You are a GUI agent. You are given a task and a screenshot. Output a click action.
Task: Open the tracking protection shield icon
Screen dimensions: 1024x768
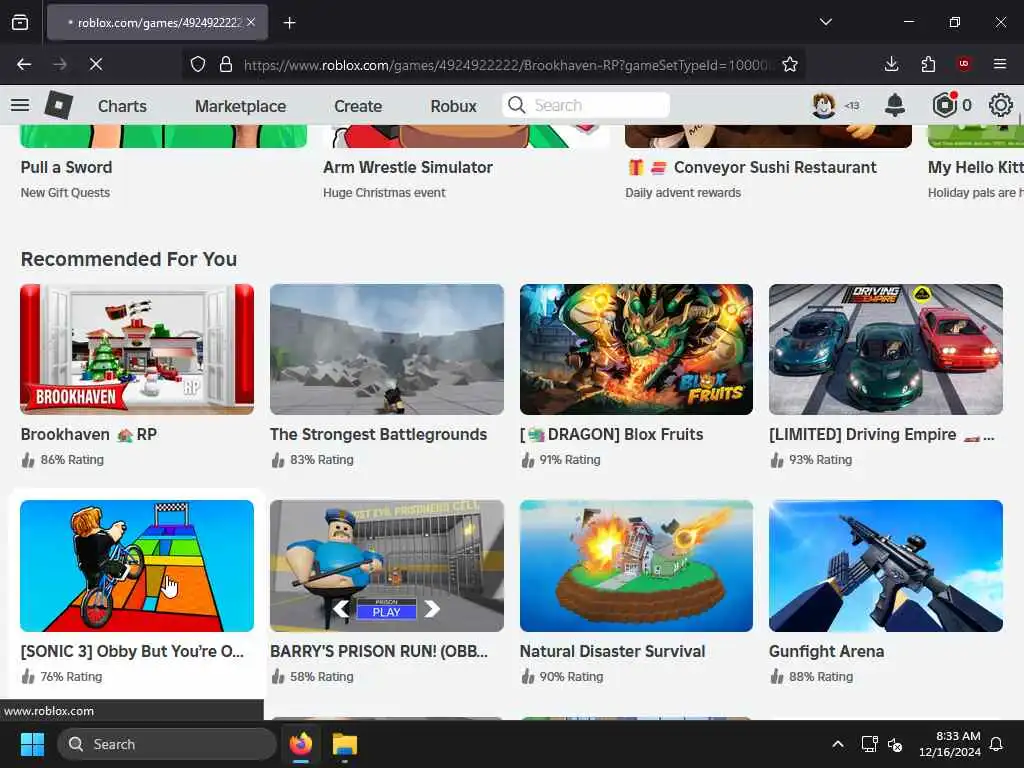click(x=198, y=64)
